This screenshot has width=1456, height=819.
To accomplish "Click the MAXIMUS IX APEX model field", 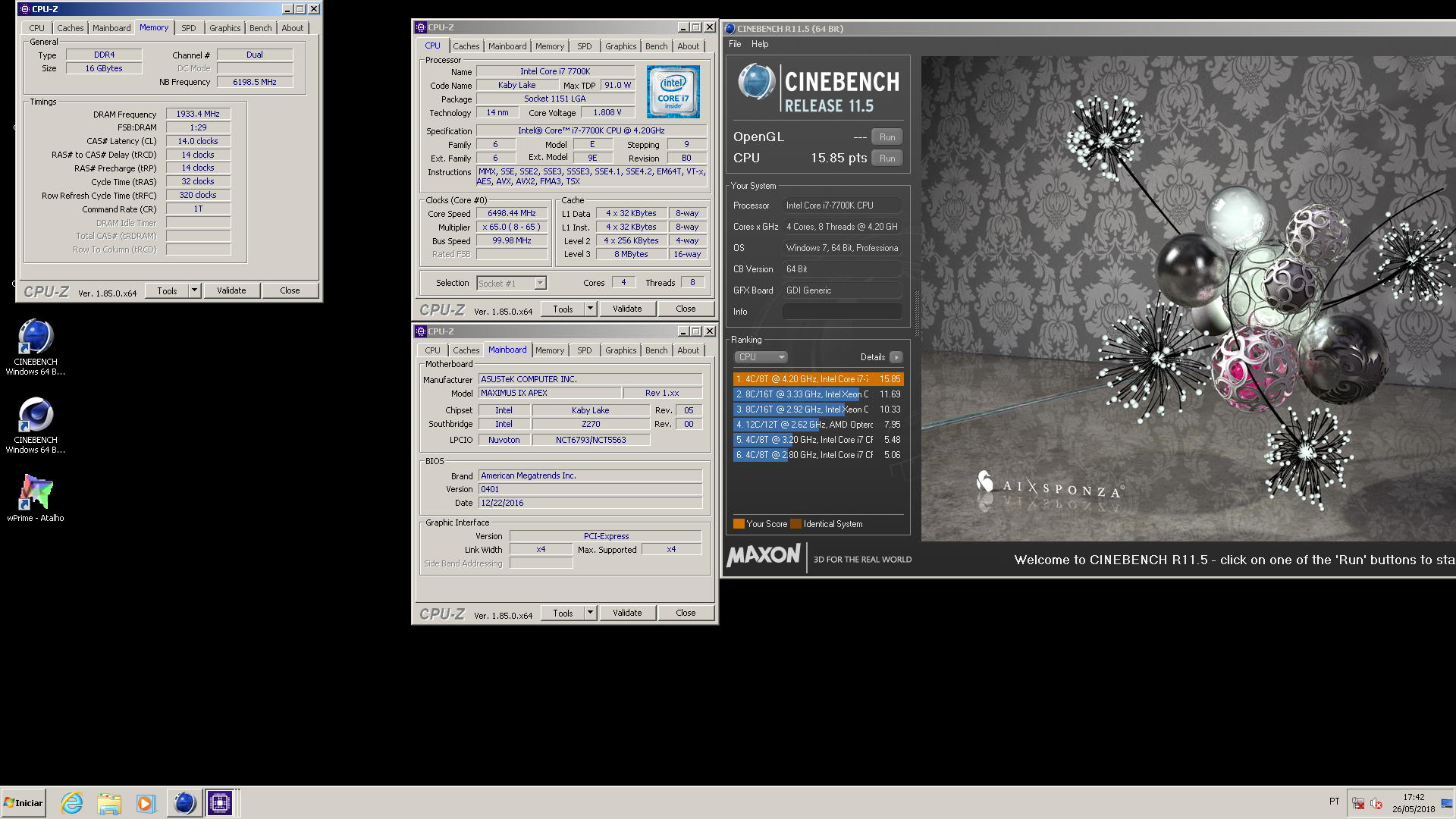I will click(550, 393).
